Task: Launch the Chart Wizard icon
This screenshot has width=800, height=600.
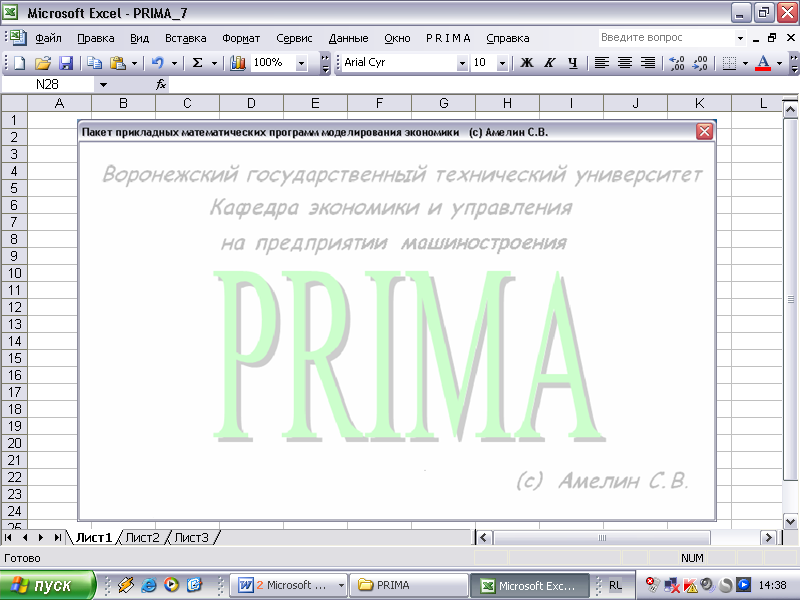Action: (237, 63)
